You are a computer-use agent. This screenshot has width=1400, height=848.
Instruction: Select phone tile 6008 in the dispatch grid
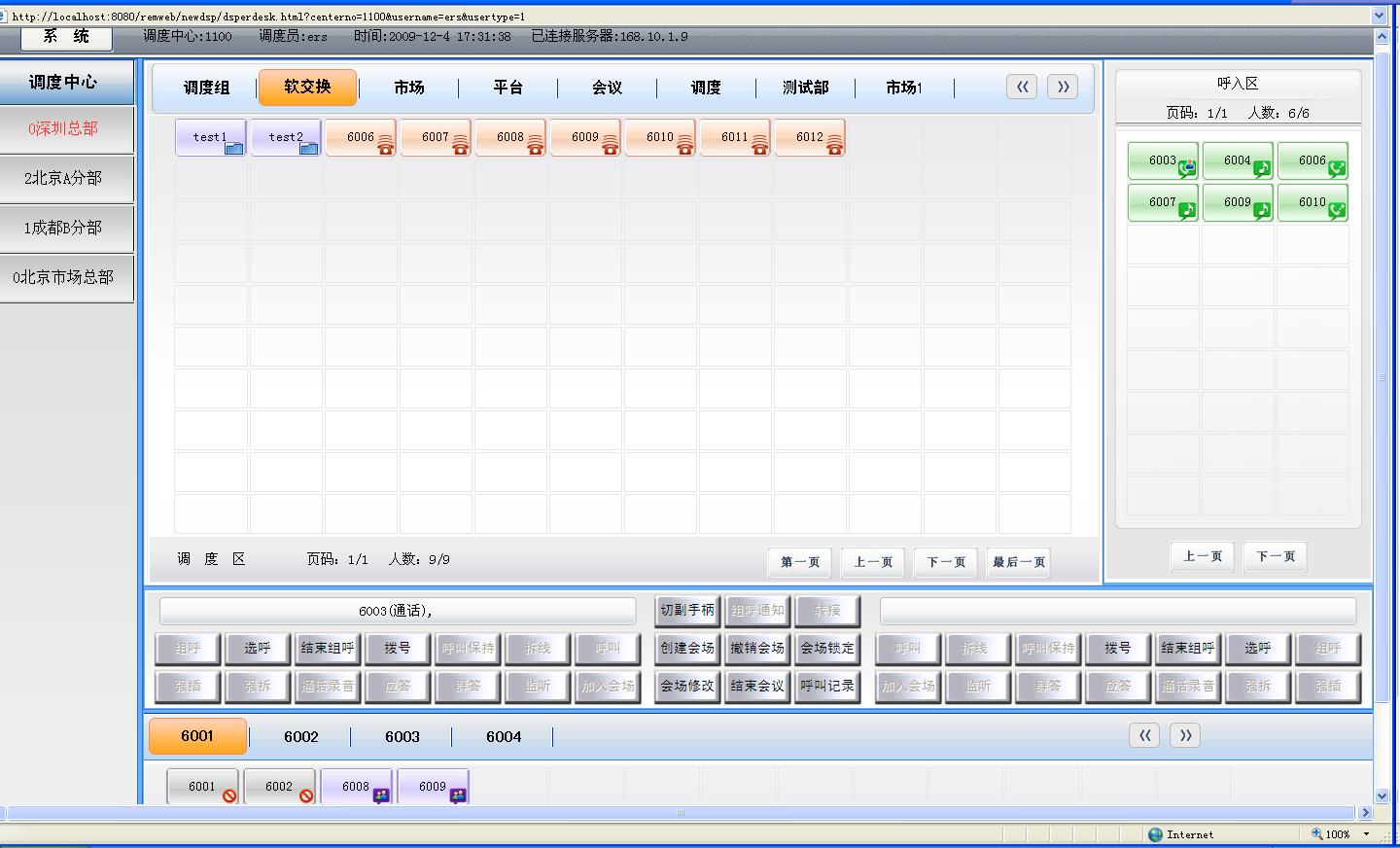click(510, 137)
